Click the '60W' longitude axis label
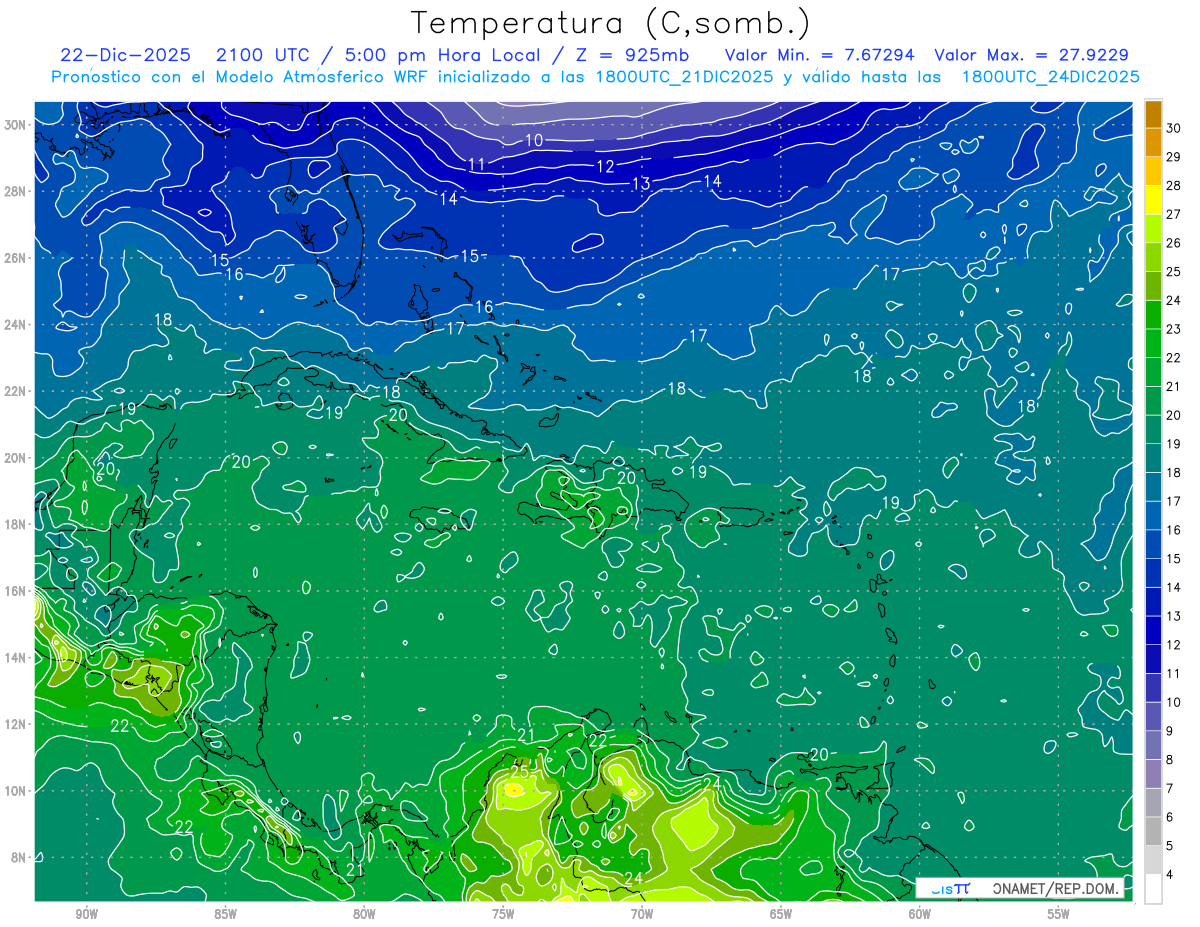1200x927 pixels. 920,914
